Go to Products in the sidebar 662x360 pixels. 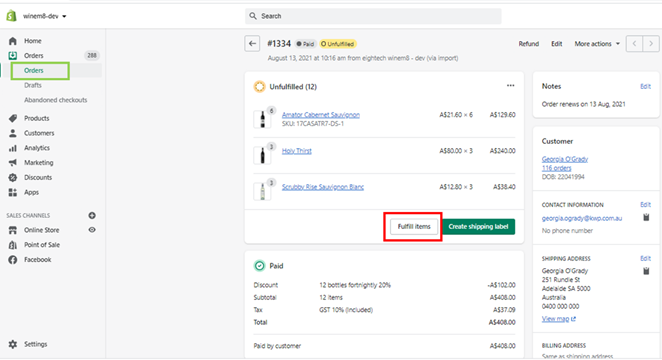click(37, 118)
